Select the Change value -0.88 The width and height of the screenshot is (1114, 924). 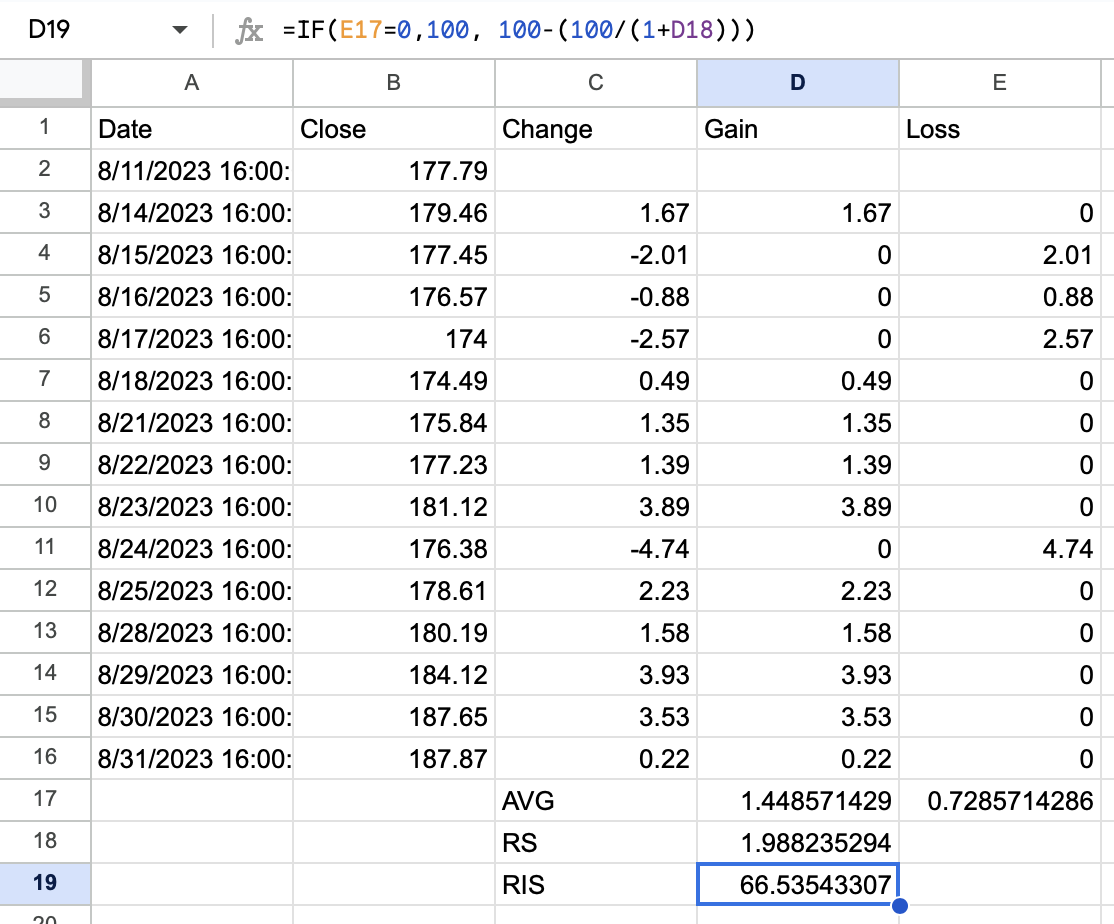tap(595, 296)
